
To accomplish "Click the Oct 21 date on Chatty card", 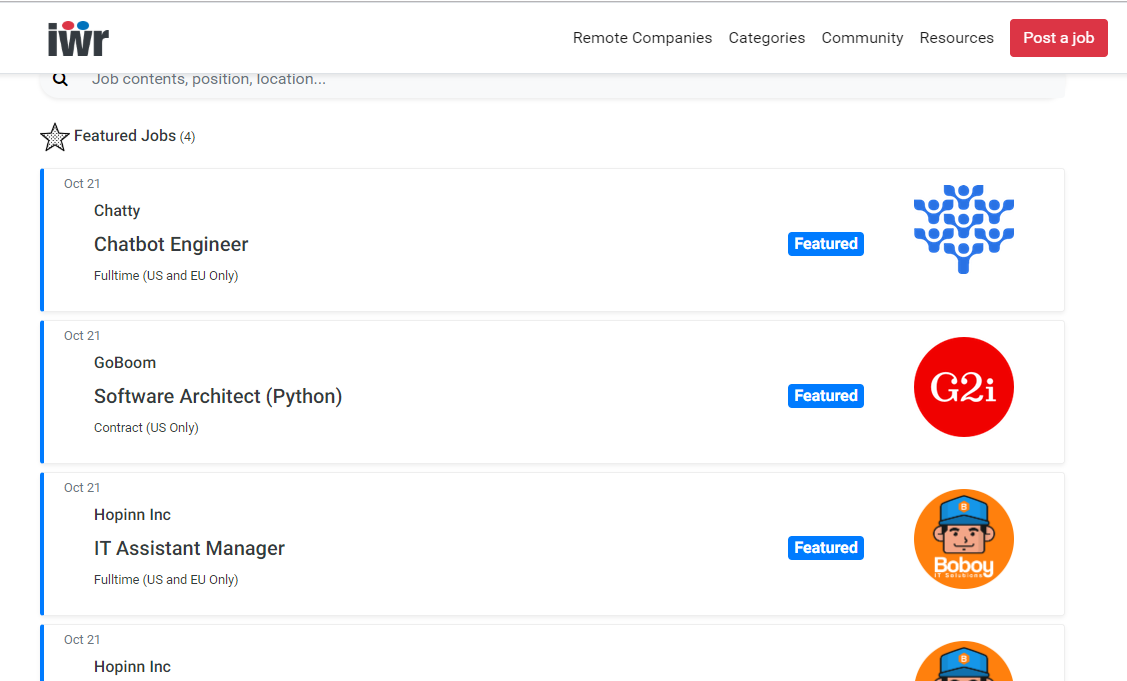I will 82,184.
